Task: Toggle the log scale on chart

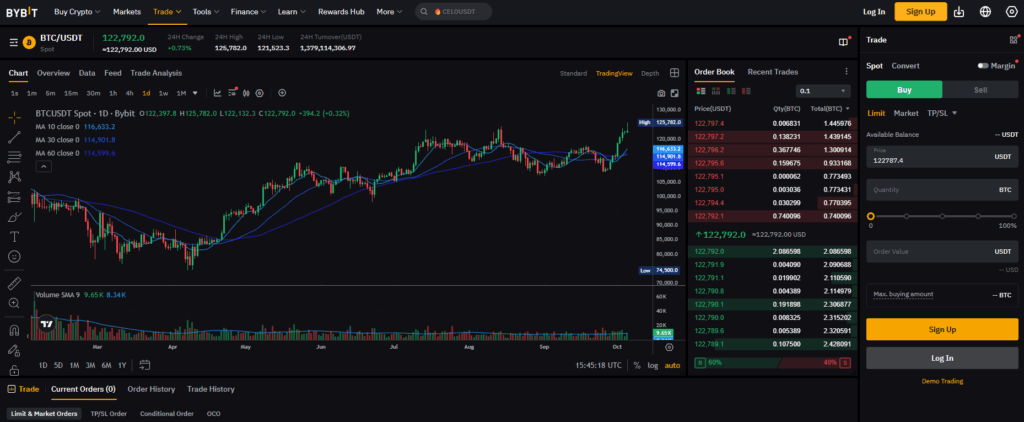Action: (x=653, y=365)
